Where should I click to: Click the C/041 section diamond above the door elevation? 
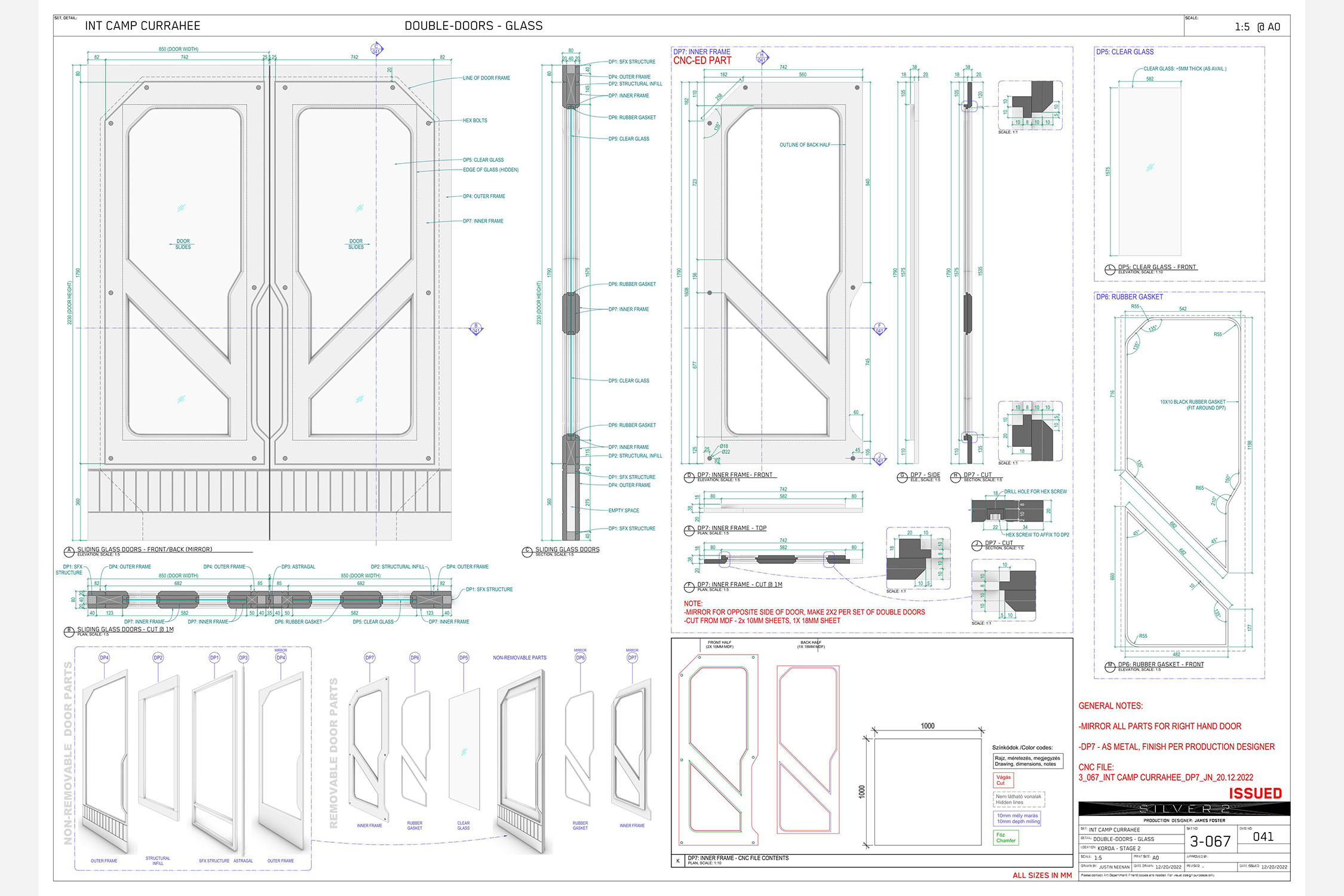coord(376,49)
